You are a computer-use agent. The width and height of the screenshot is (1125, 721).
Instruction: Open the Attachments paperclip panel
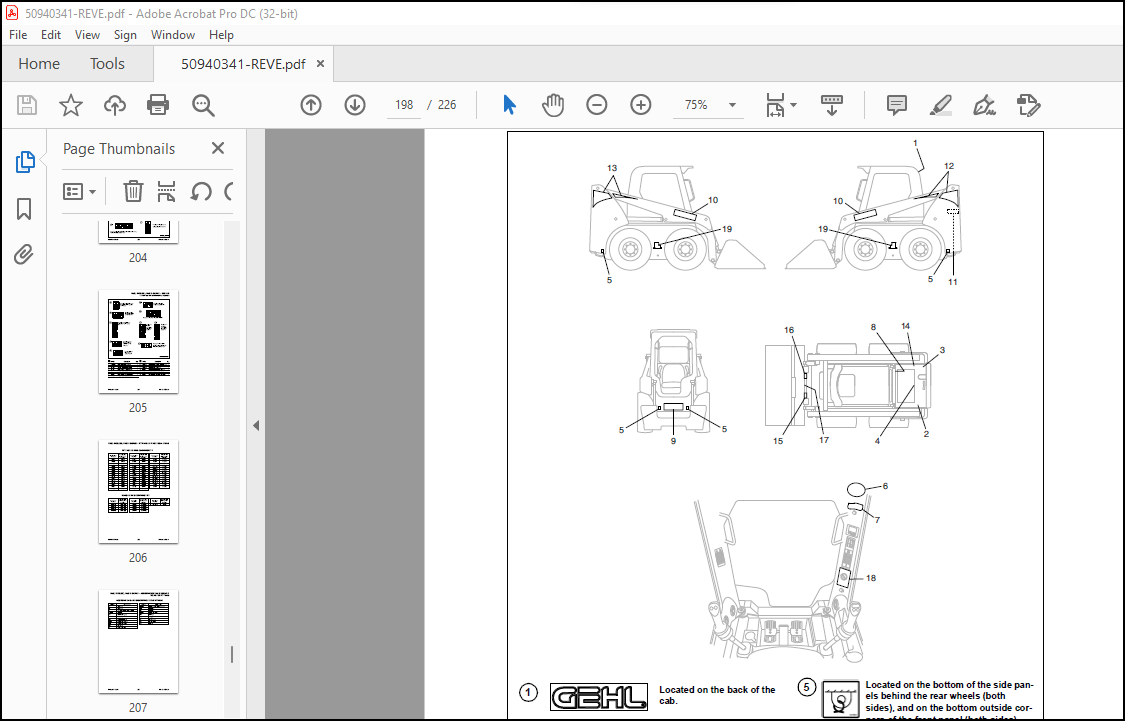[x=24, y=255]
